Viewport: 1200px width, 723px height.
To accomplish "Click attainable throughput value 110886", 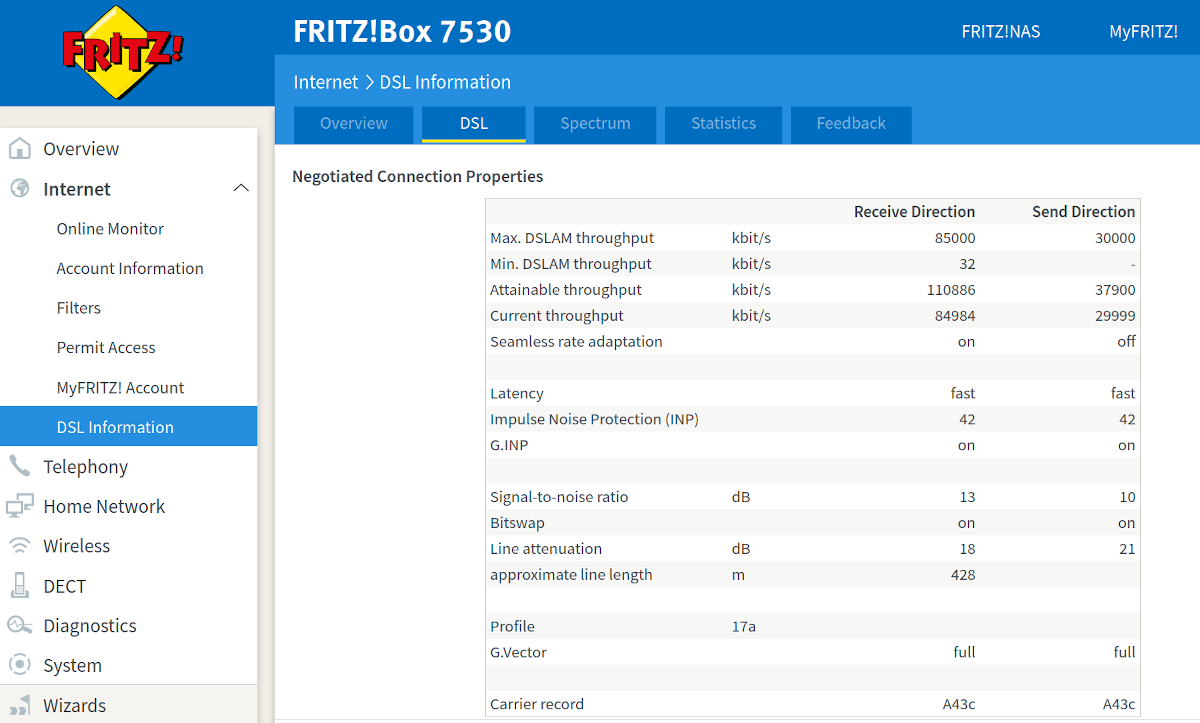I will [951, 290].
